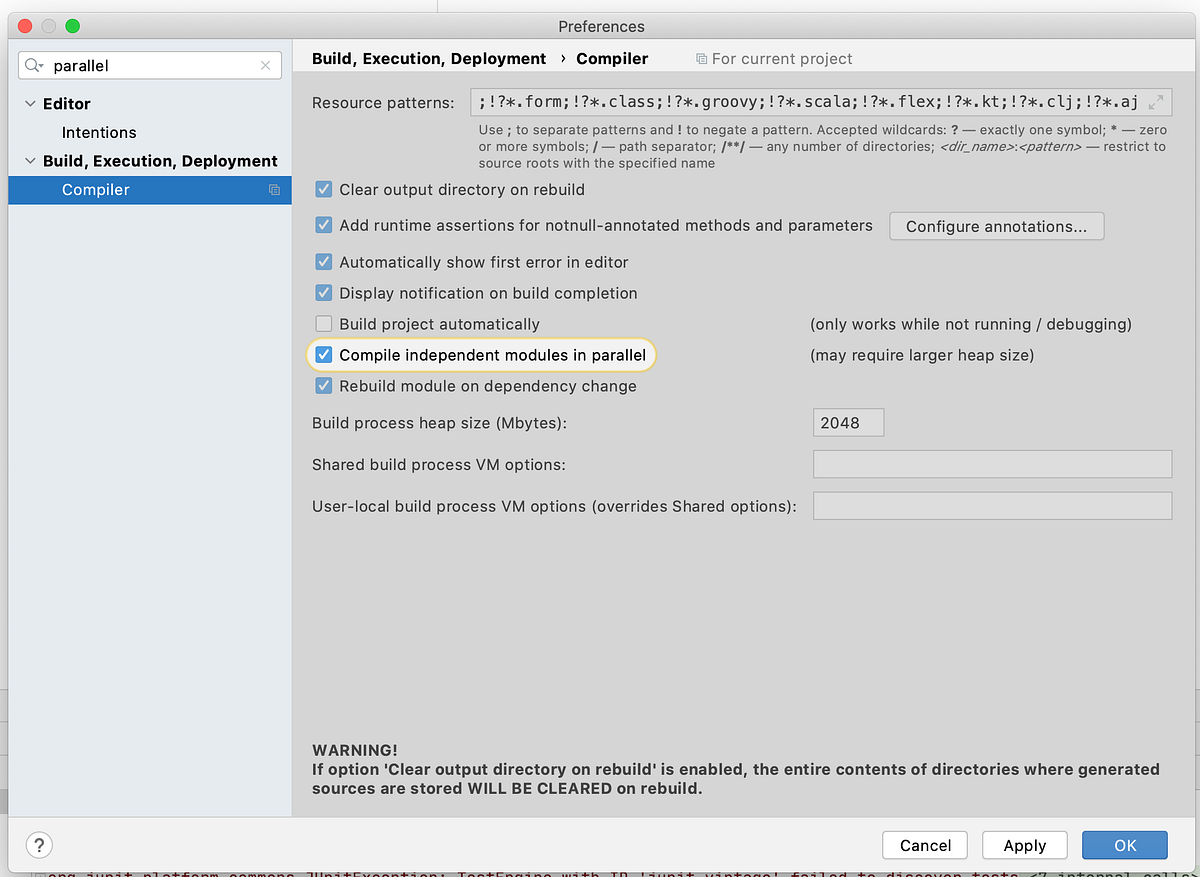1200x877 pixels.
Task: Open Build, Execution, Deployment from the breadcrumb
Action: 428,58
